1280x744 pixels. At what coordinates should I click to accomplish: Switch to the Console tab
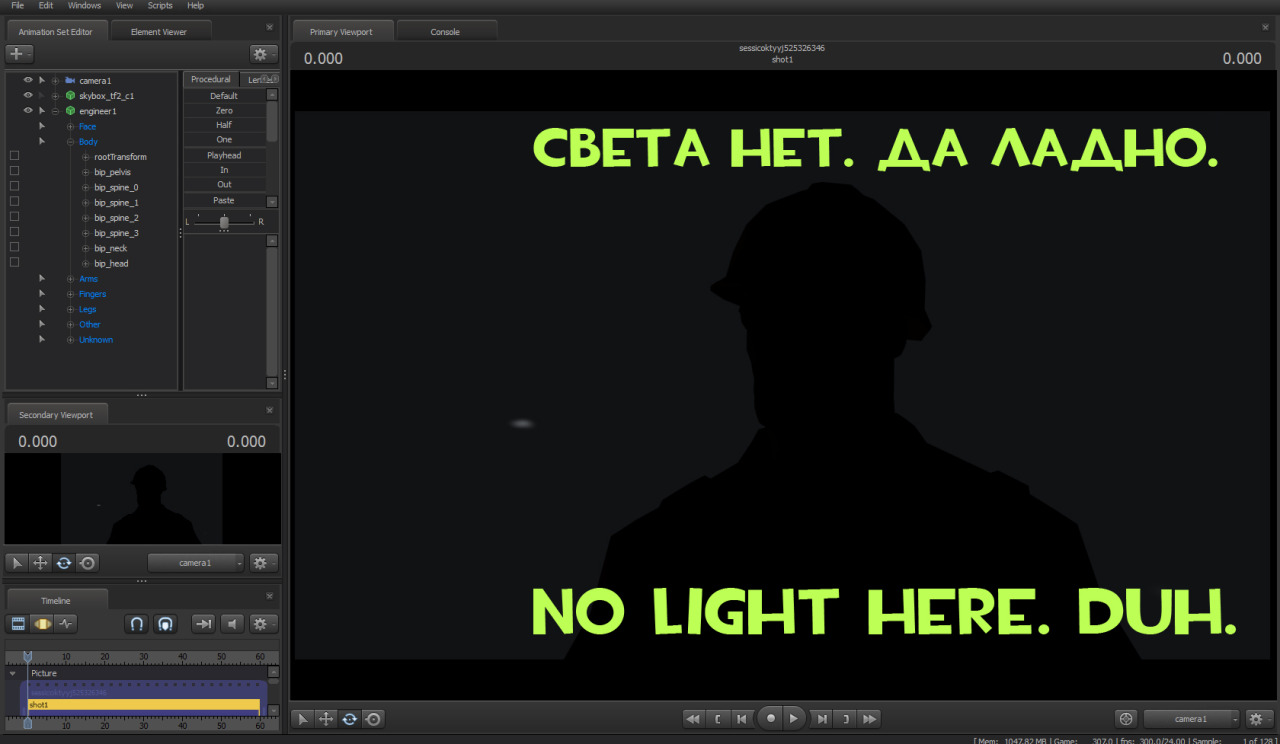tap(445, 32)
